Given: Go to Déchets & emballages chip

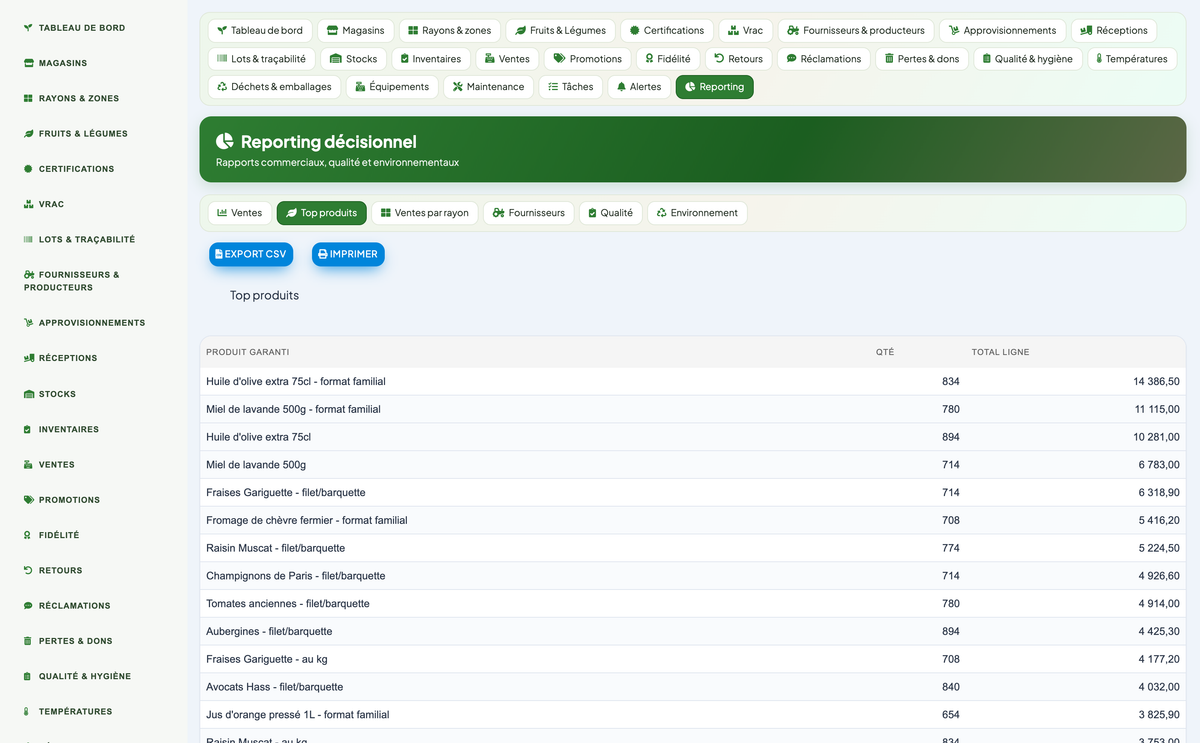Looking at the screenshot, I should pos(274,87).
